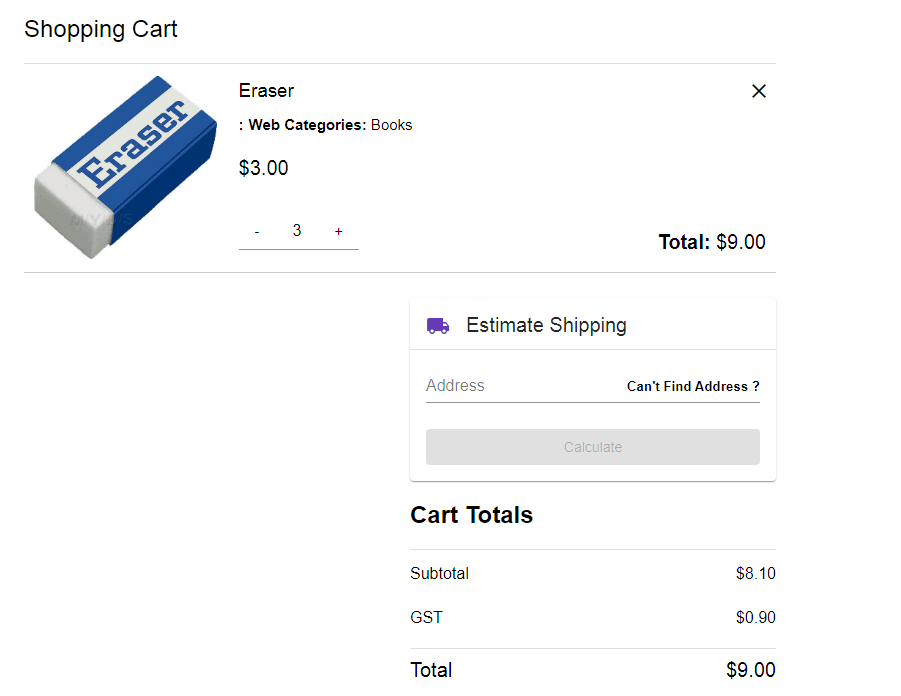The image size is (901, 696).
Task: Click the purple shipping truck icon
Action: click(x=438, y=326)
